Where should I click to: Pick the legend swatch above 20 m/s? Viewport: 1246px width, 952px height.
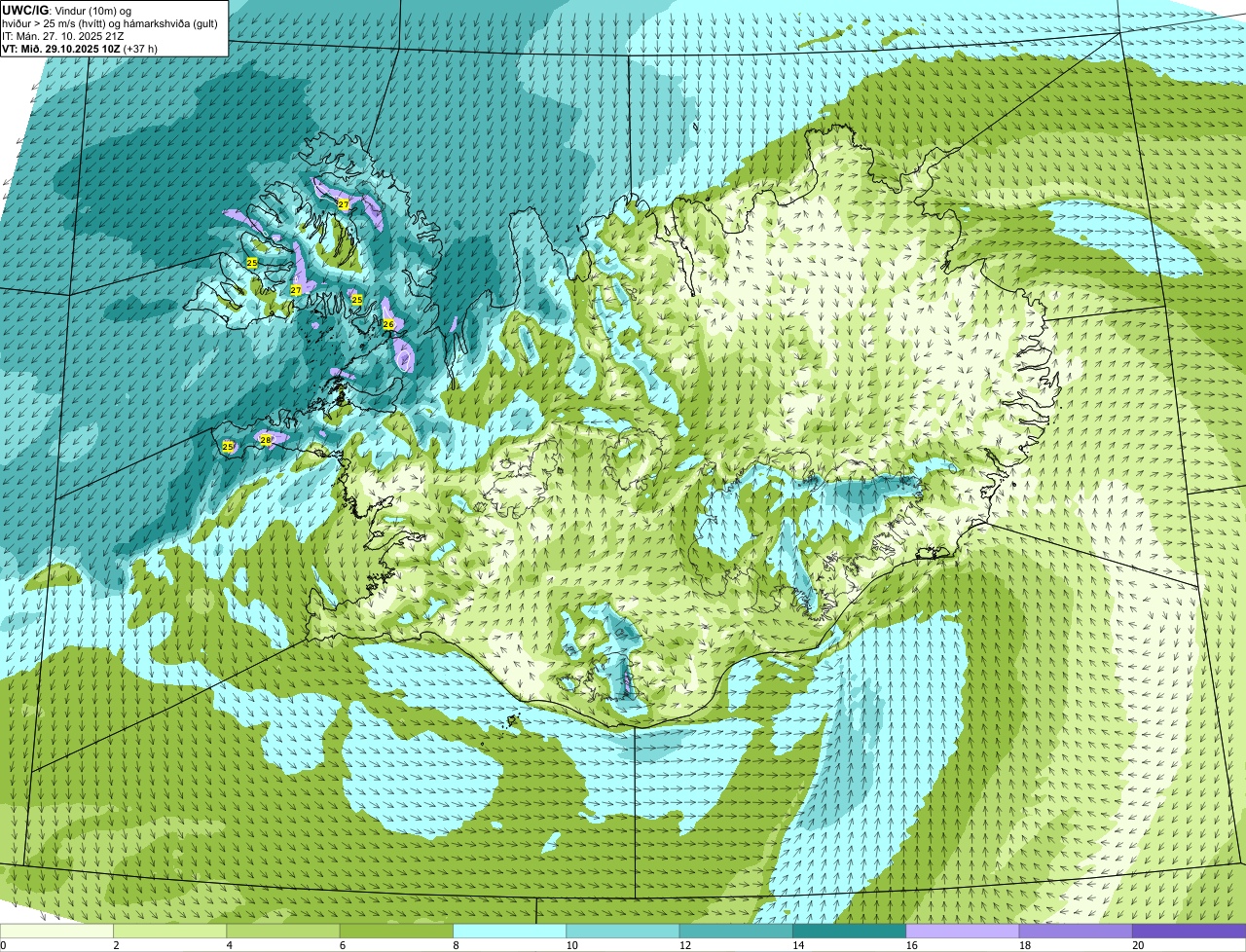pos(1190,931)
